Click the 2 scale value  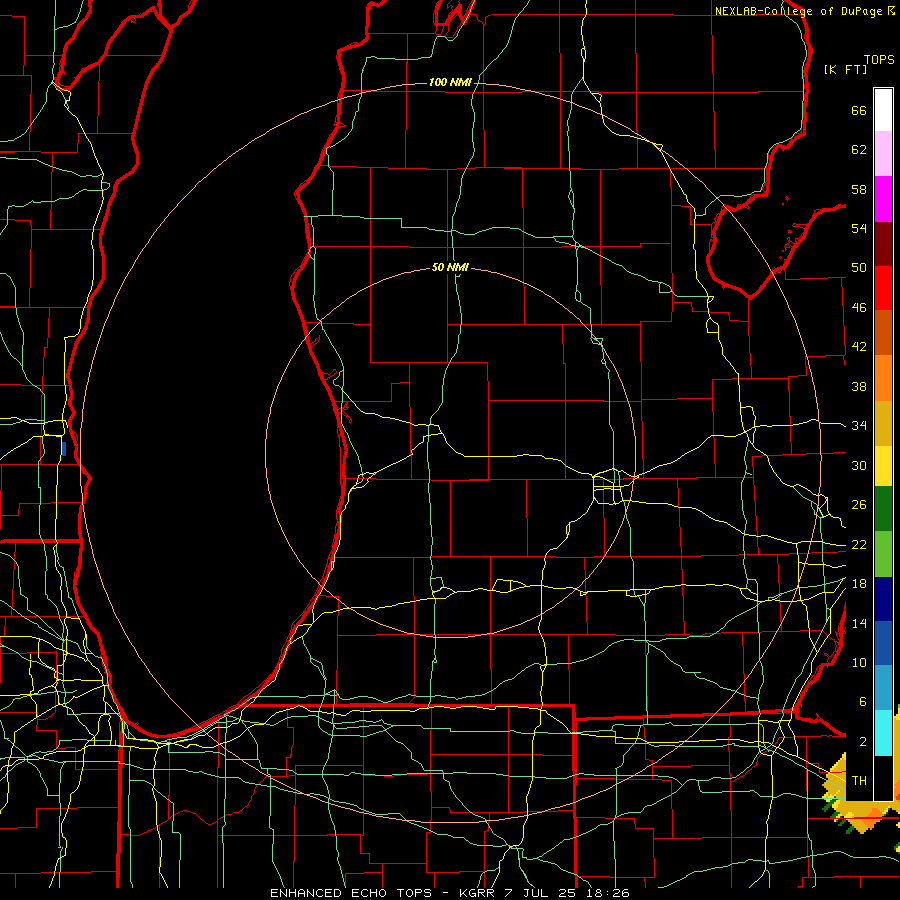pyautogui.click(x=862, y=741)
